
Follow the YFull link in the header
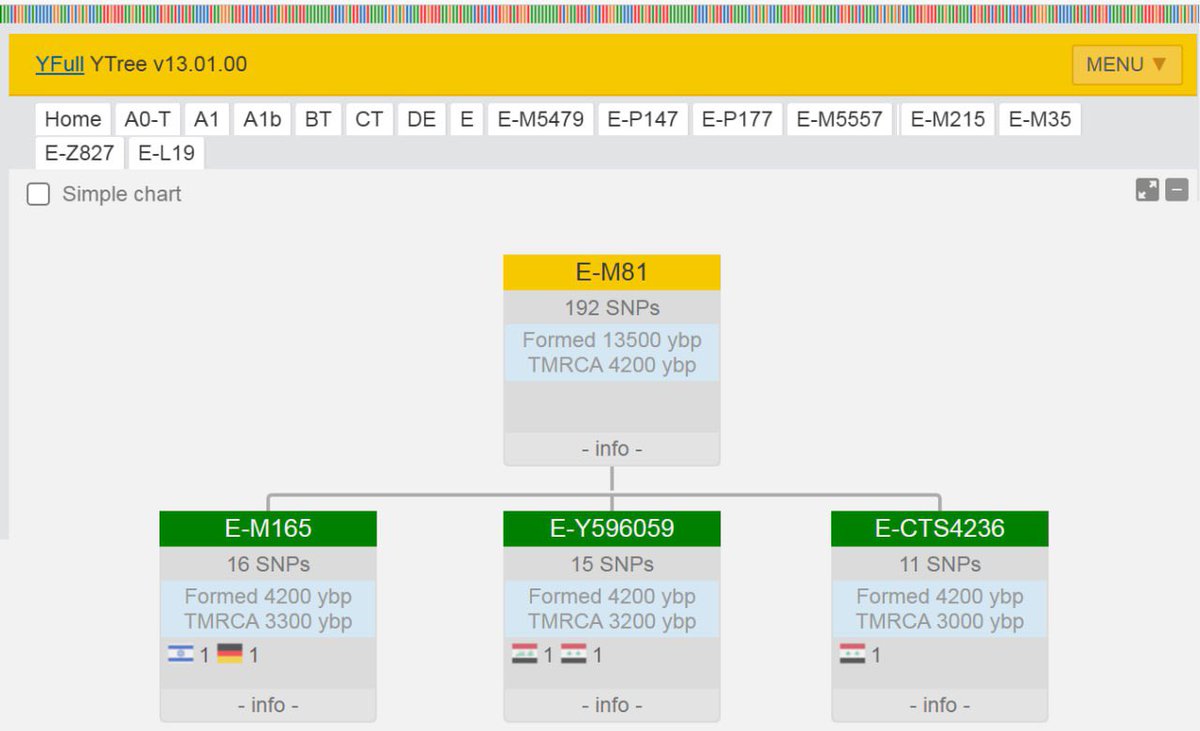point(60,64)
